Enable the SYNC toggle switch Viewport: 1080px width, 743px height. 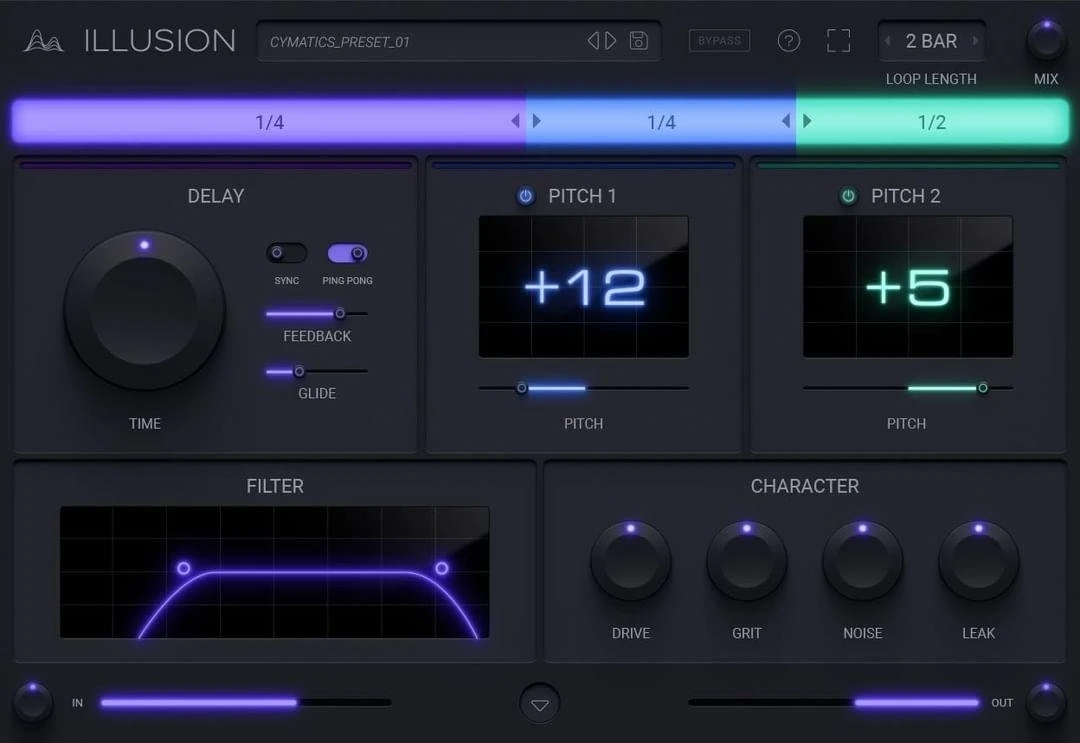point(287,253)
